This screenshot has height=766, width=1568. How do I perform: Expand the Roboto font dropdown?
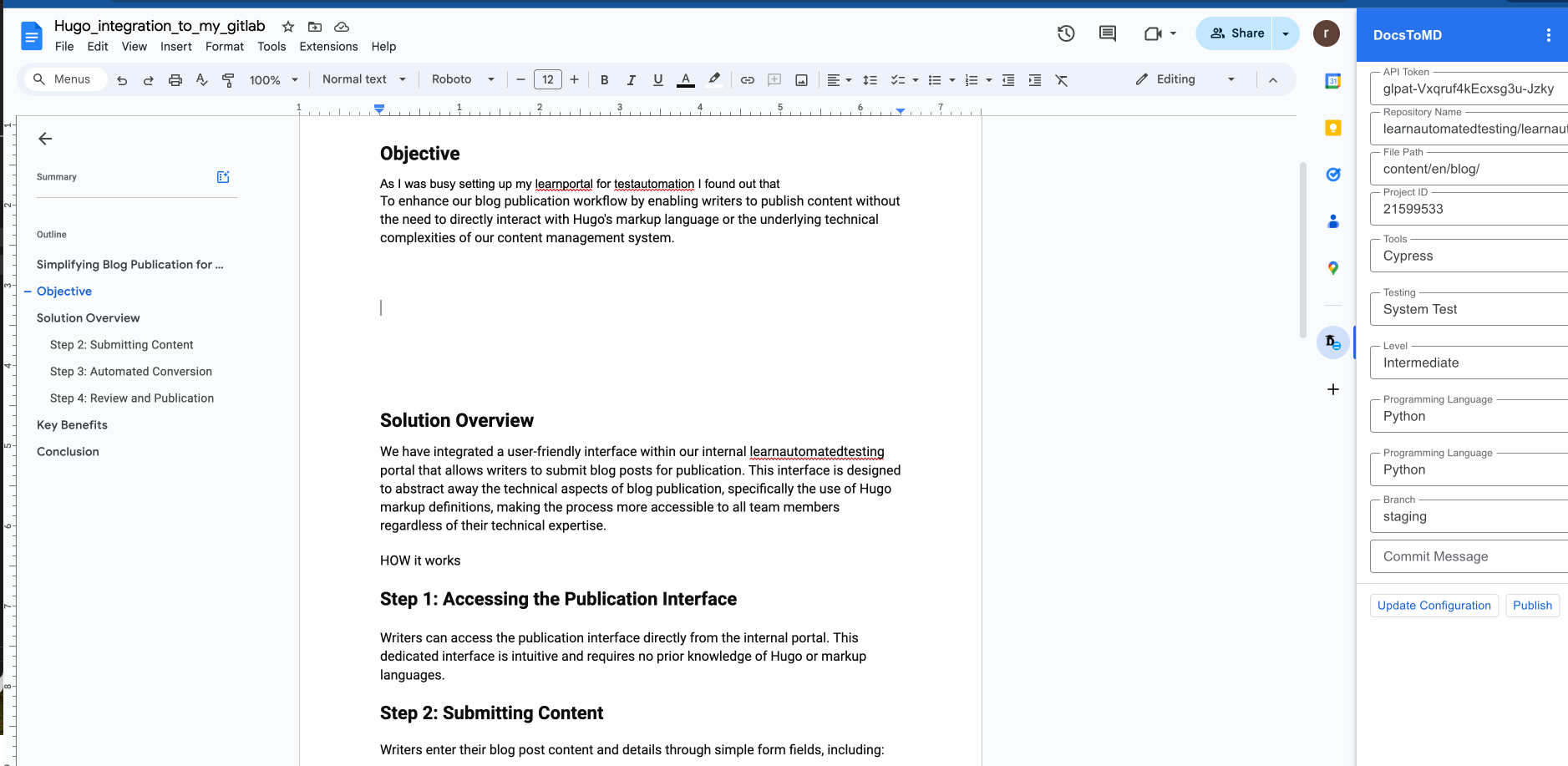coord(463,79)
